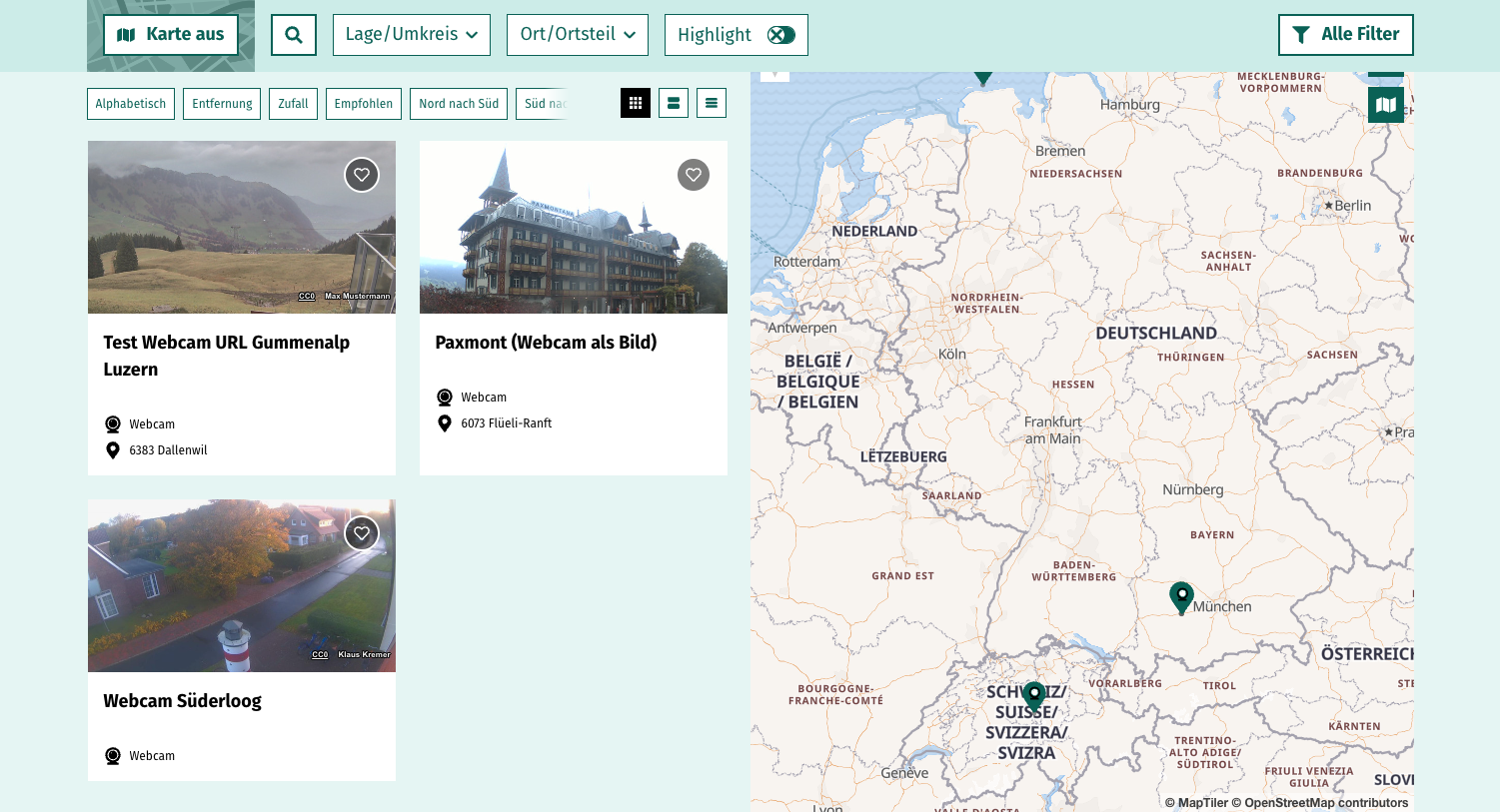The height and width of the screenshot is (812, 1500).
Task: Switch to compact list view
Action: [712, 103]
